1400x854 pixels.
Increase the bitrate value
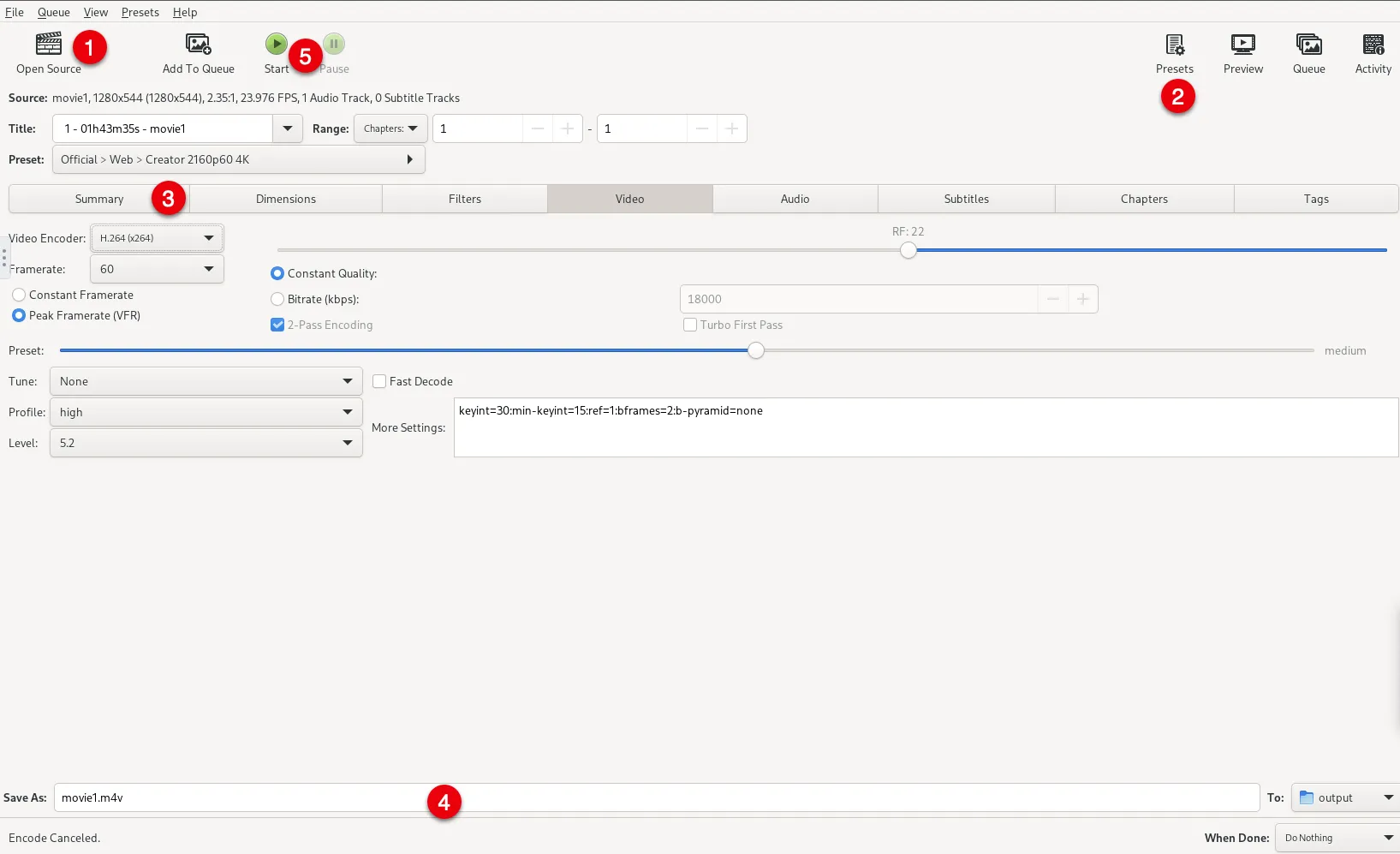click(x=1082, y=299)
